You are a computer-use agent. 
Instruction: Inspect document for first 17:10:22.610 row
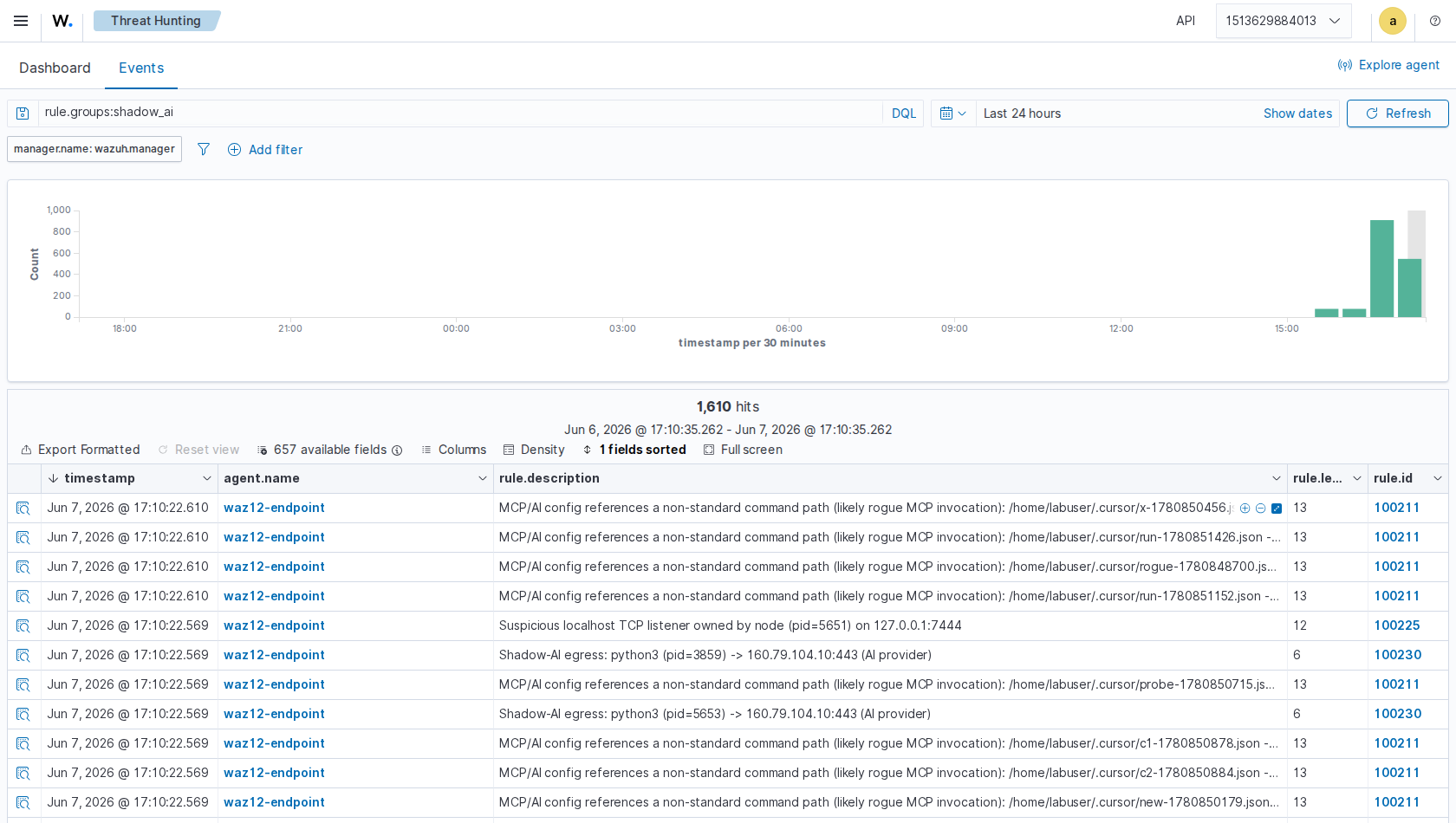coord(23,509)
